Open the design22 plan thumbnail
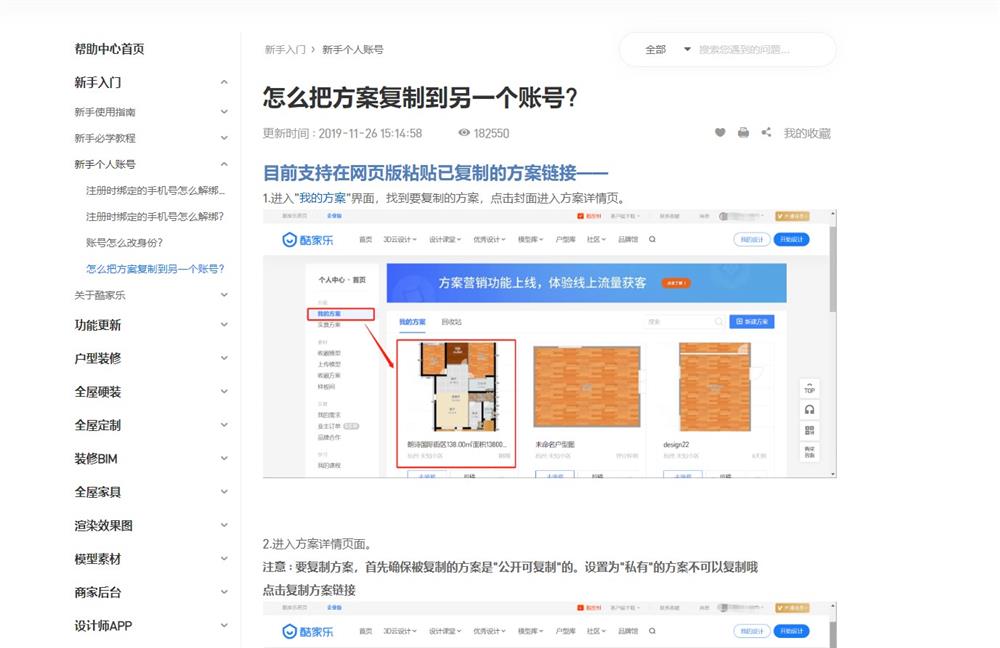1000x648 pixels. pyautogui.click(x=714, y=387)
